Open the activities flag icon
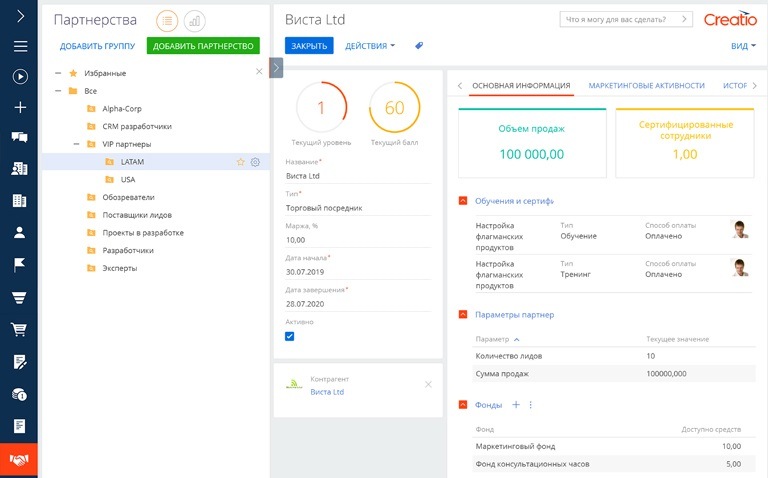768x478 pixels. (x=20, y=264)
